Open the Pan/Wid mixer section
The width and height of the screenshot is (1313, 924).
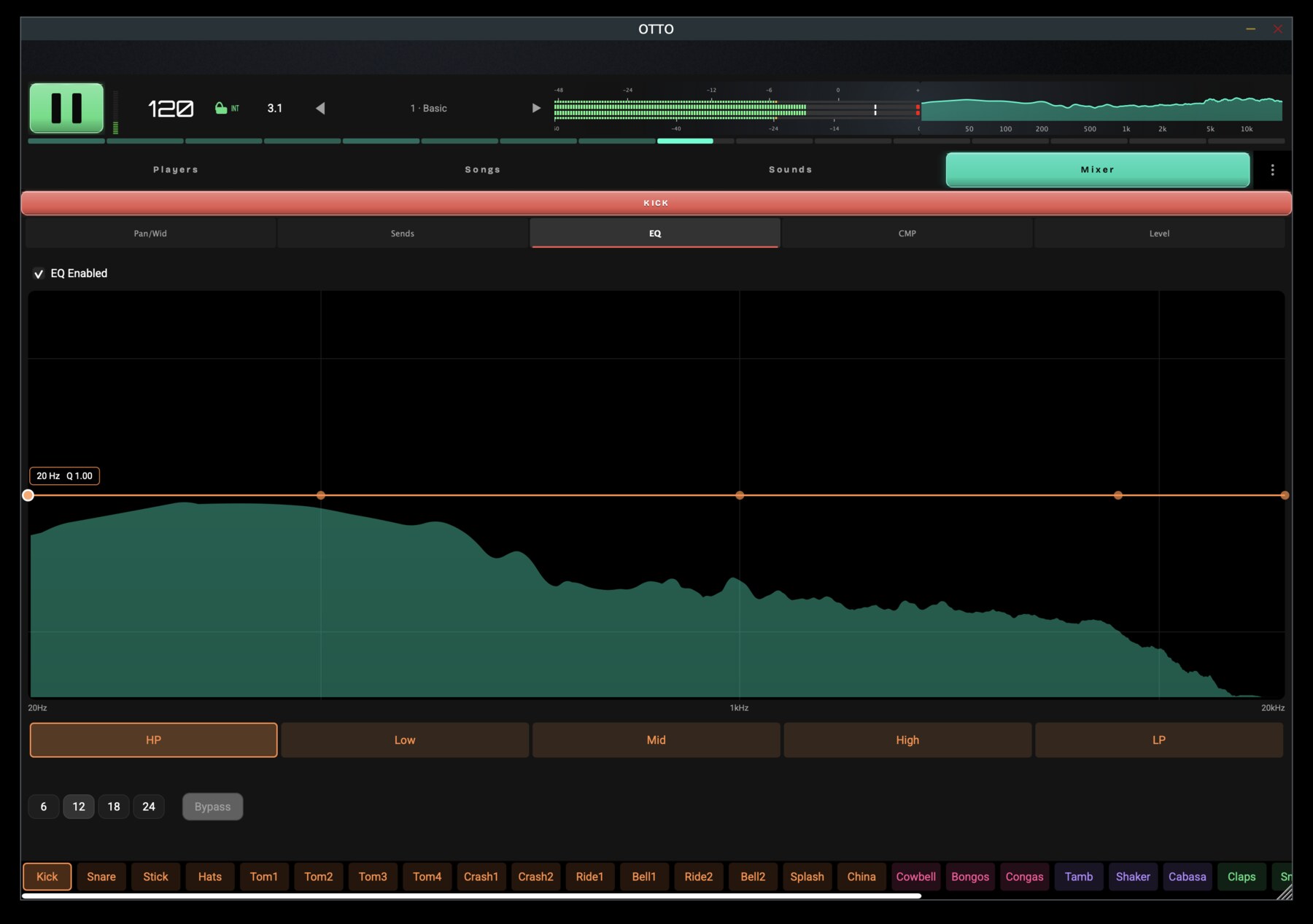click(x=150, y=233)
